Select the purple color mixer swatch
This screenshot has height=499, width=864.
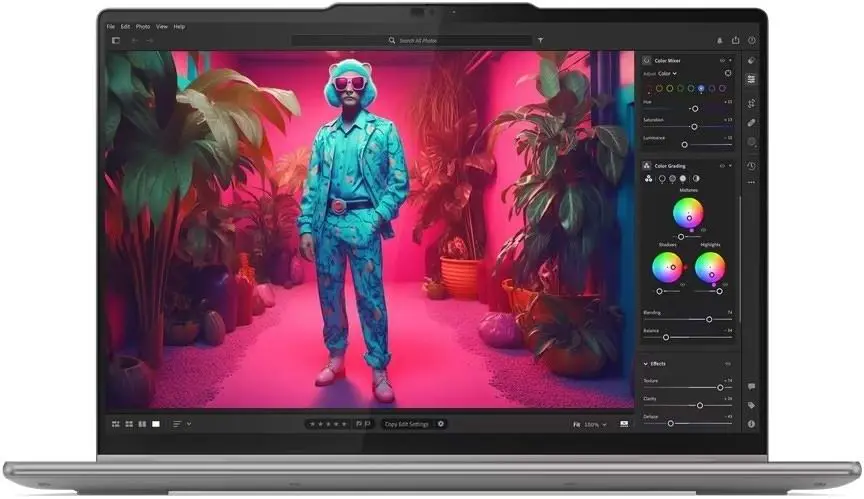click(x=712, y=88)
